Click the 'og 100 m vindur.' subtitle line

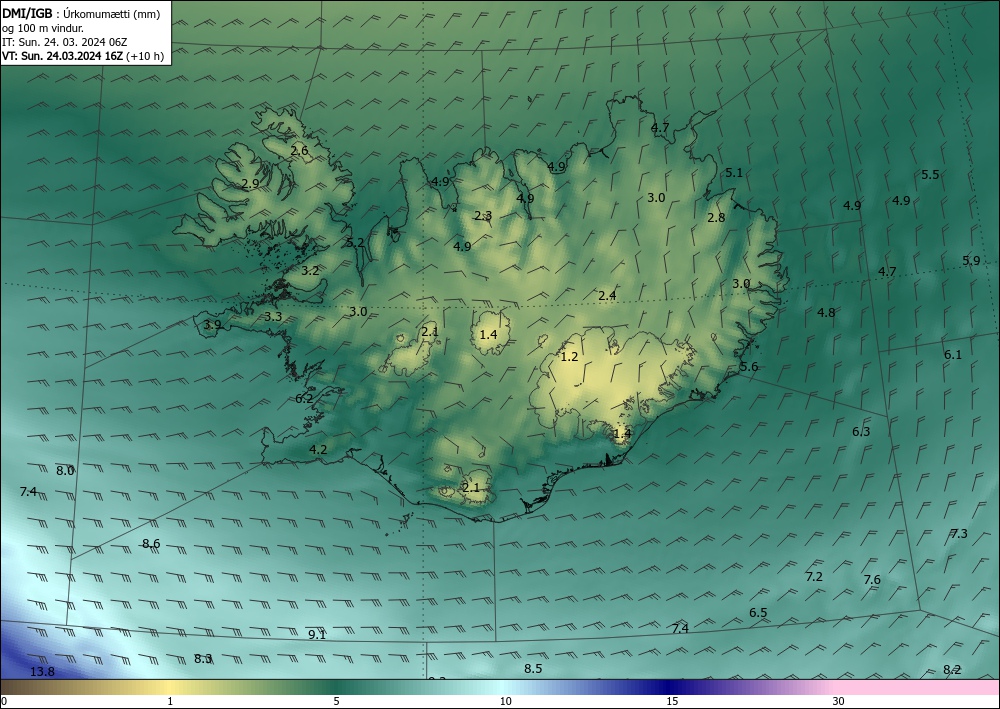click(43, 28)
